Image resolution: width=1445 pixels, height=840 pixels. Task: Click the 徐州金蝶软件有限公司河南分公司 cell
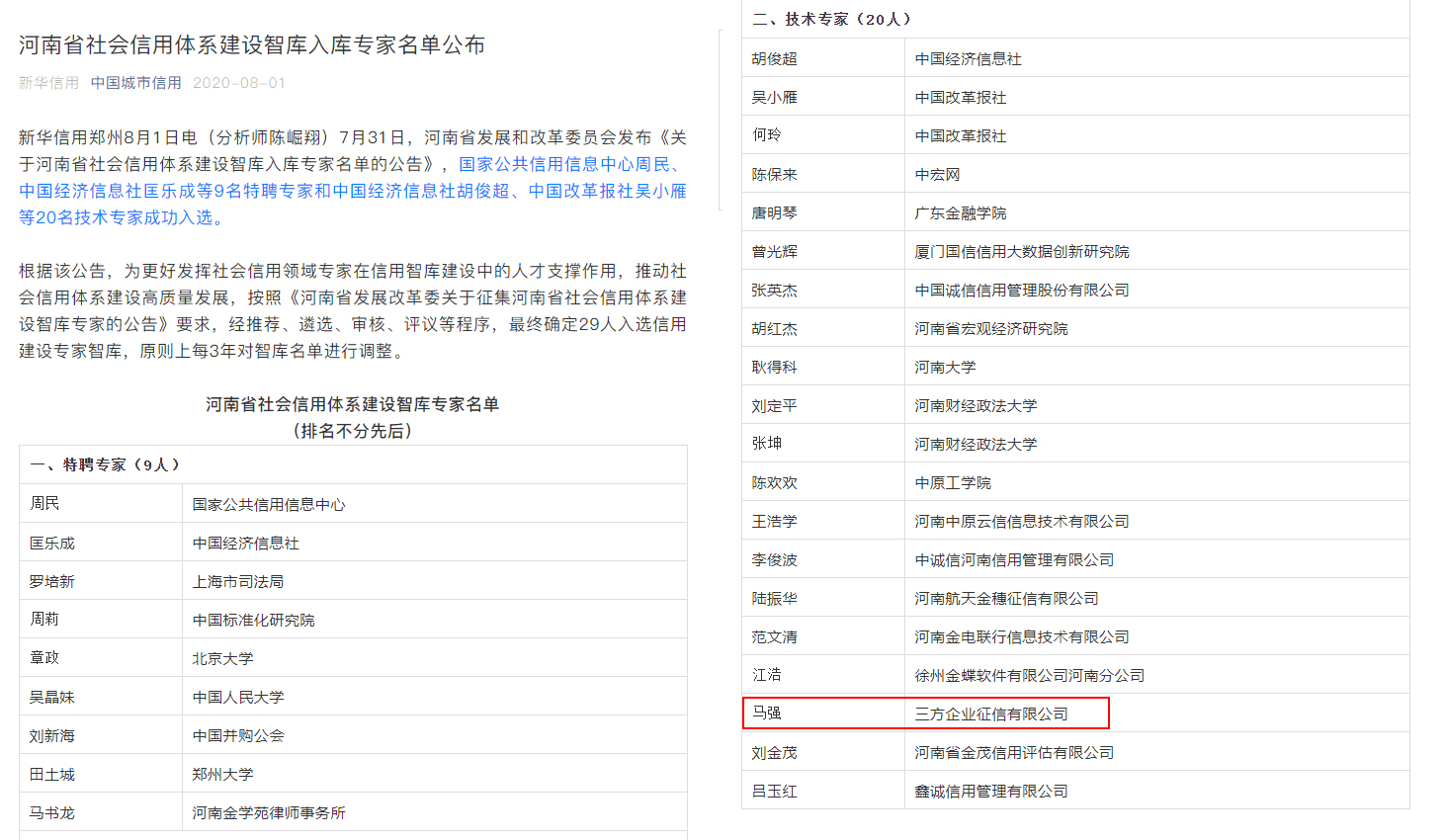(x=1029, y=676)
